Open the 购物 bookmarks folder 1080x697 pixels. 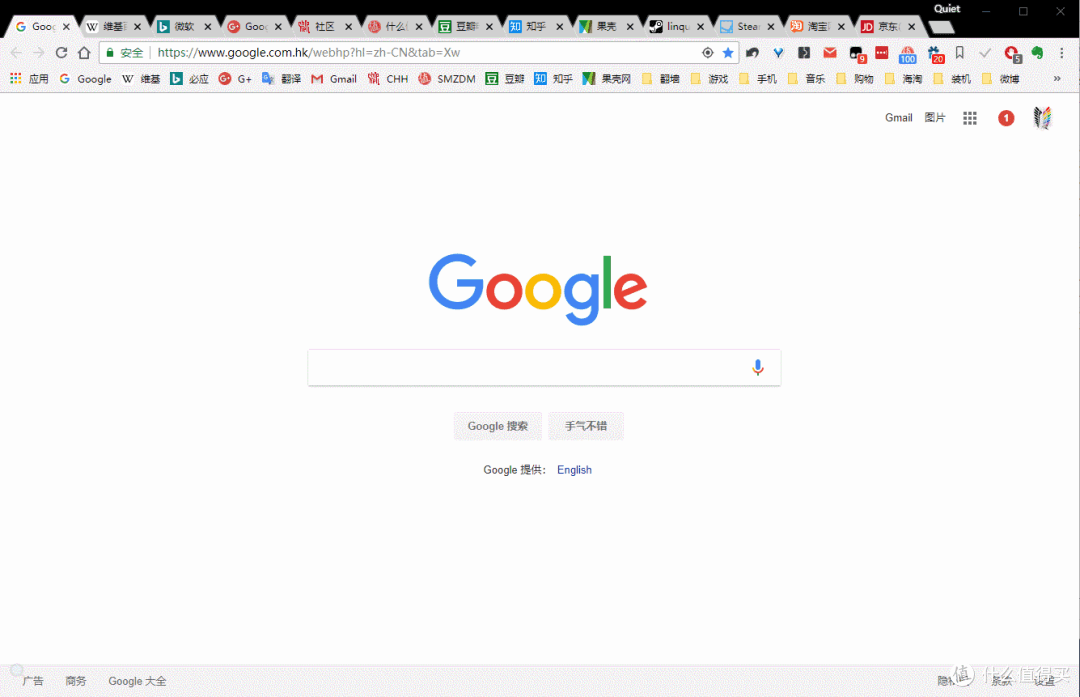tap(855, 79)
